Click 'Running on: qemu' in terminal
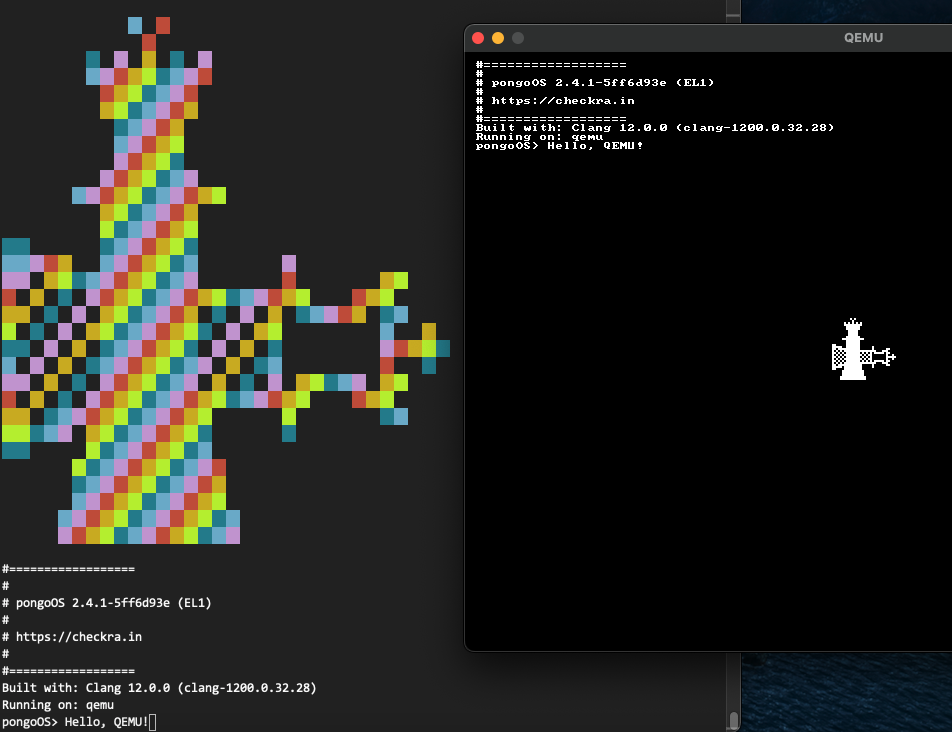This screenshot has width=952, height=732. (x=58, y=705)
